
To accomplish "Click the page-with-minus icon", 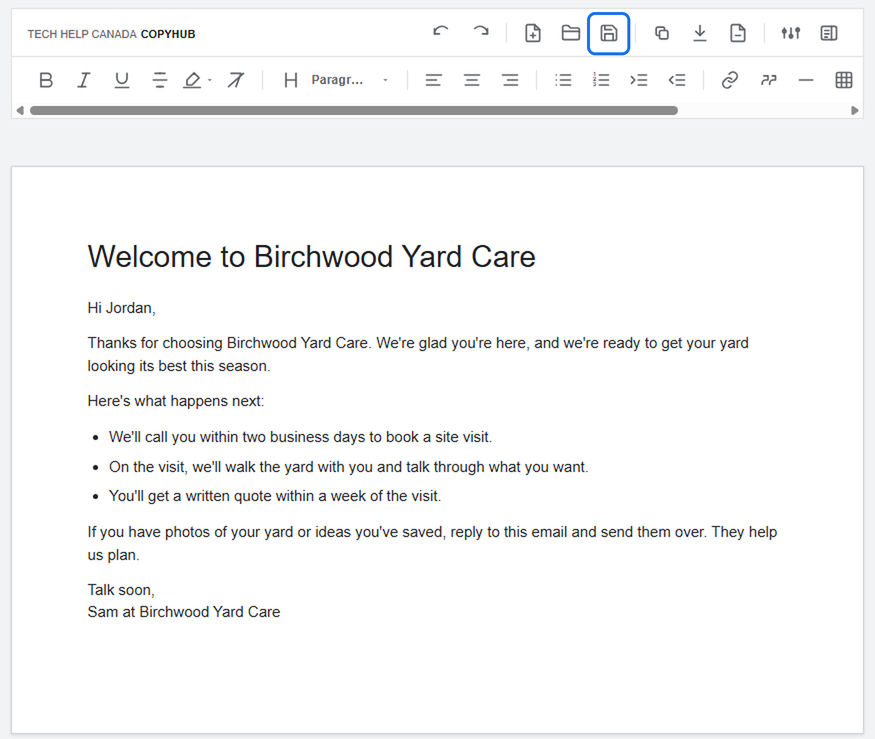I will click(x=738, y=33).
